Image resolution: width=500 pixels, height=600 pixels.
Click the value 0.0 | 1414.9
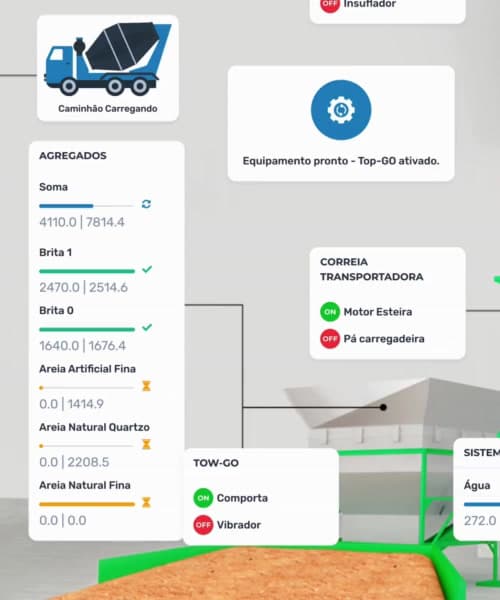(72, 404)
